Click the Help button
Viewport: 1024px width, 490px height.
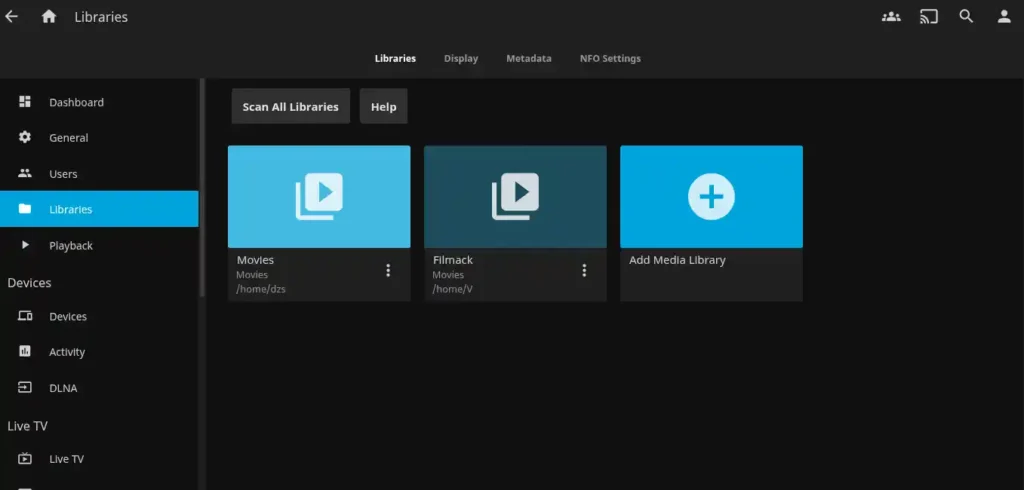[383, 106]
